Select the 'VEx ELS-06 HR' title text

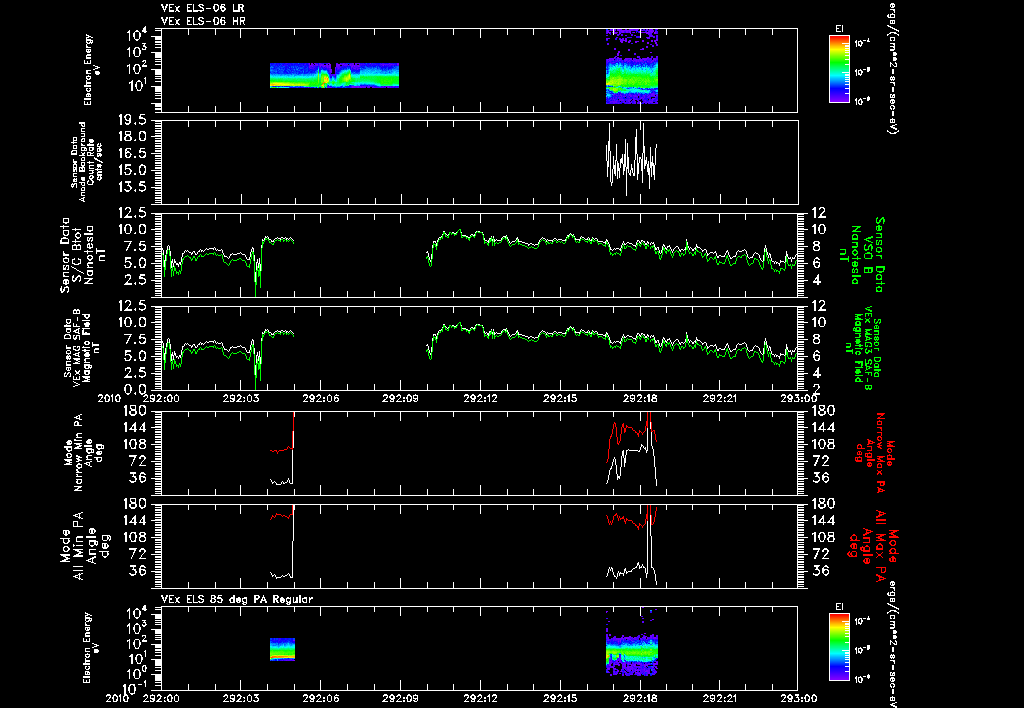pos(203,21)
